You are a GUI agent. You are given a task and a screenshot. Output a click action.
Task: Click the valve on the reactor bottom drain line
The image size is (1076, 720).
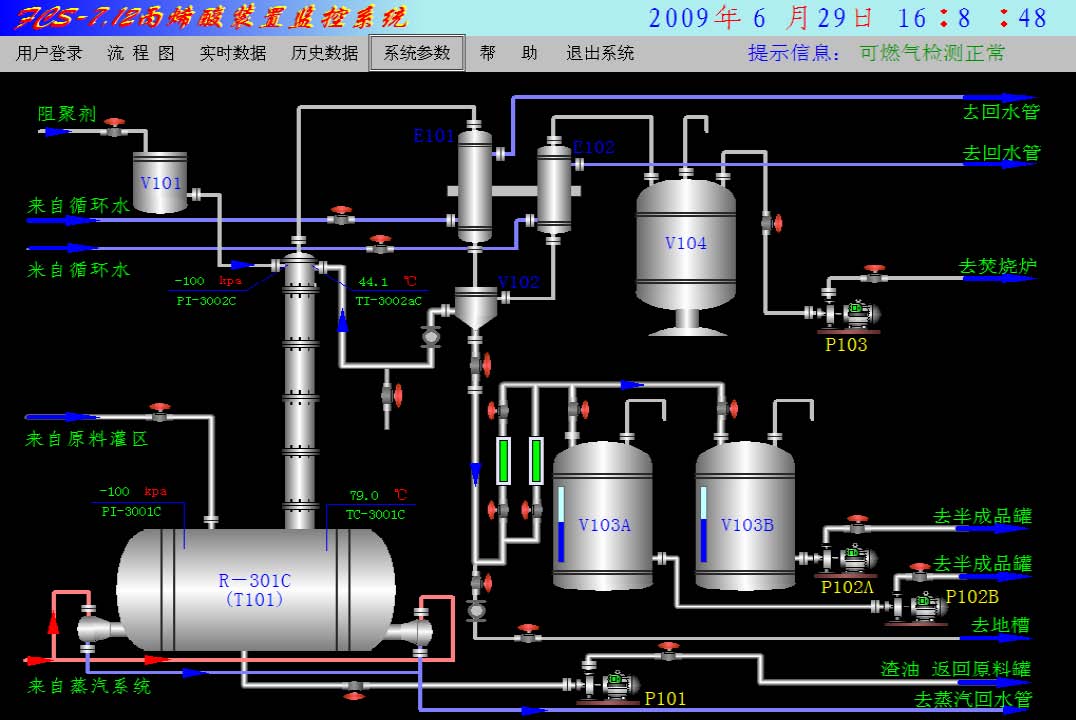354,690
